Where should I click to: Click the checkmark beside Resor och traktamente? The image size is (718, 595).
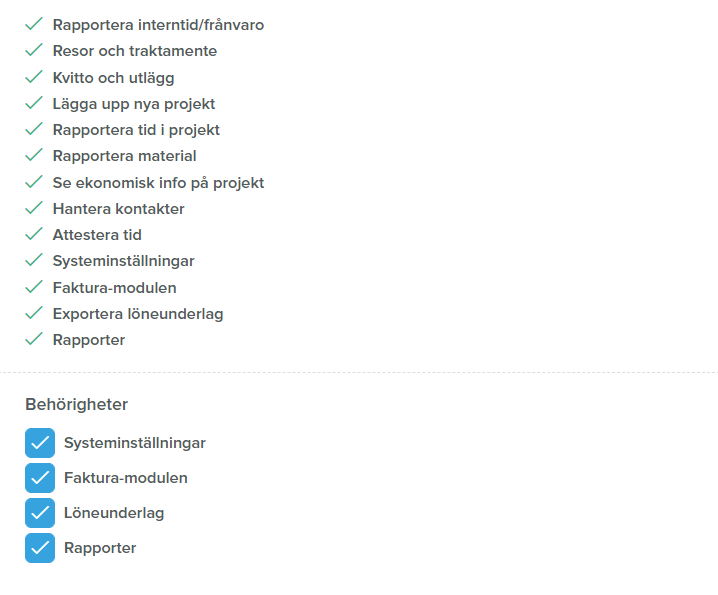pos(34,50)
